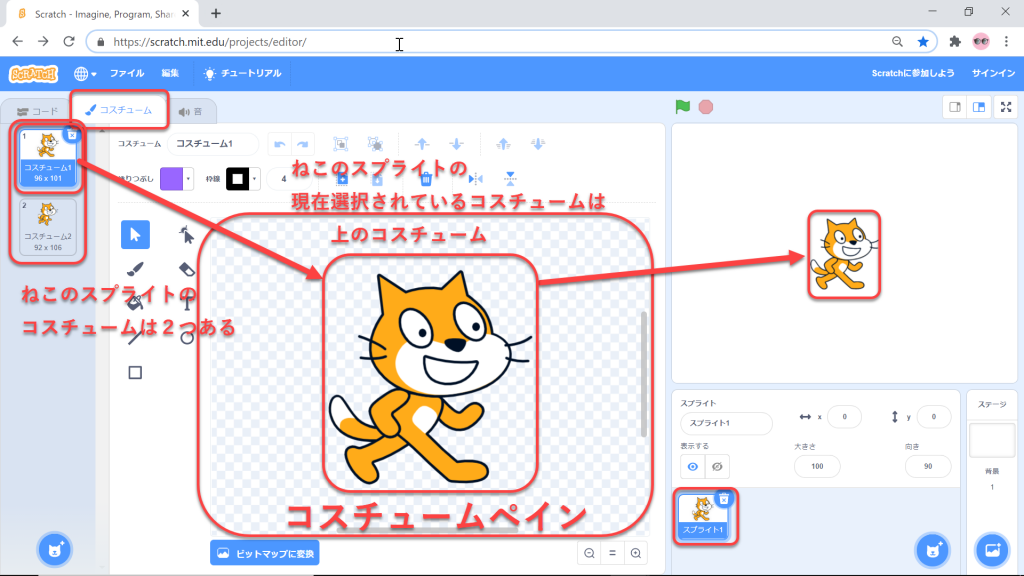Viewport: 1024px width, 576px height.
Task: Click サインイン to sign in
Action: 993,73
